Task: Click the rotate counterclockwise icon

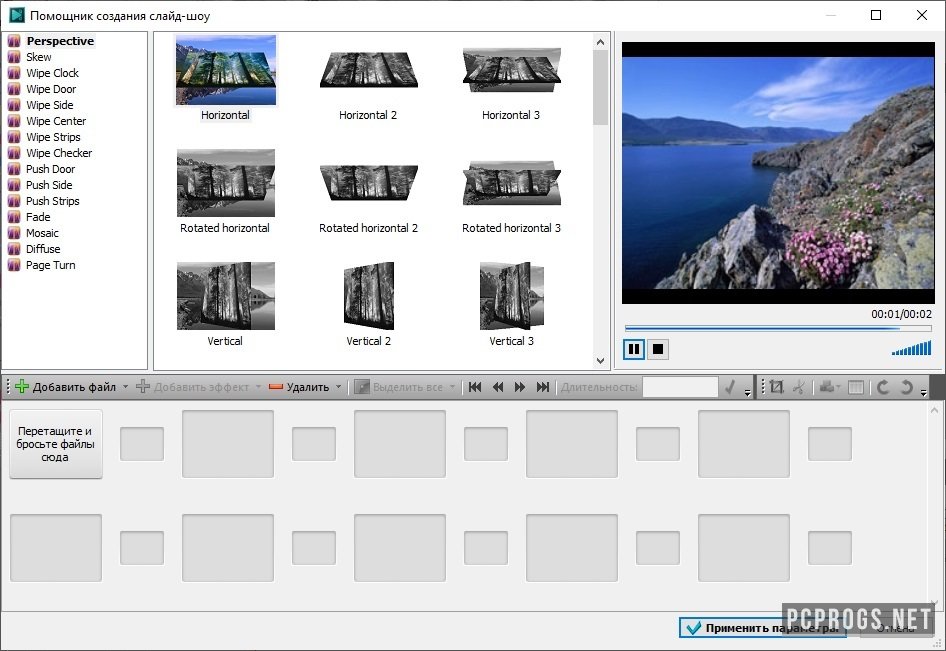Action: [x=906, y=387]
